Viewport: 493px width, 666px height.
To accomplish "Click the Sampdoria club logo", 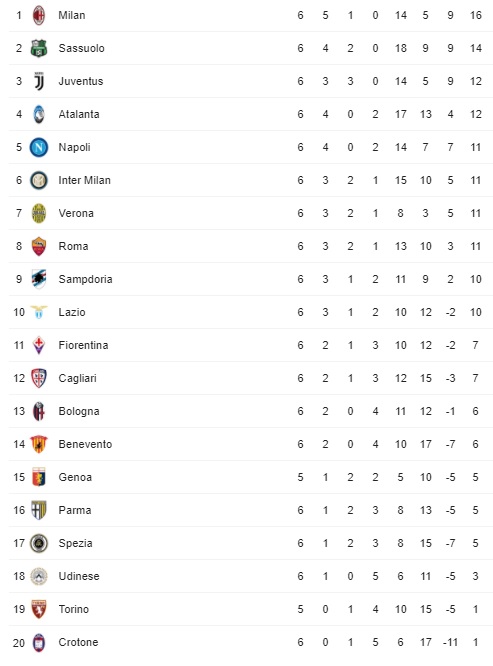I will coord(39,279).
